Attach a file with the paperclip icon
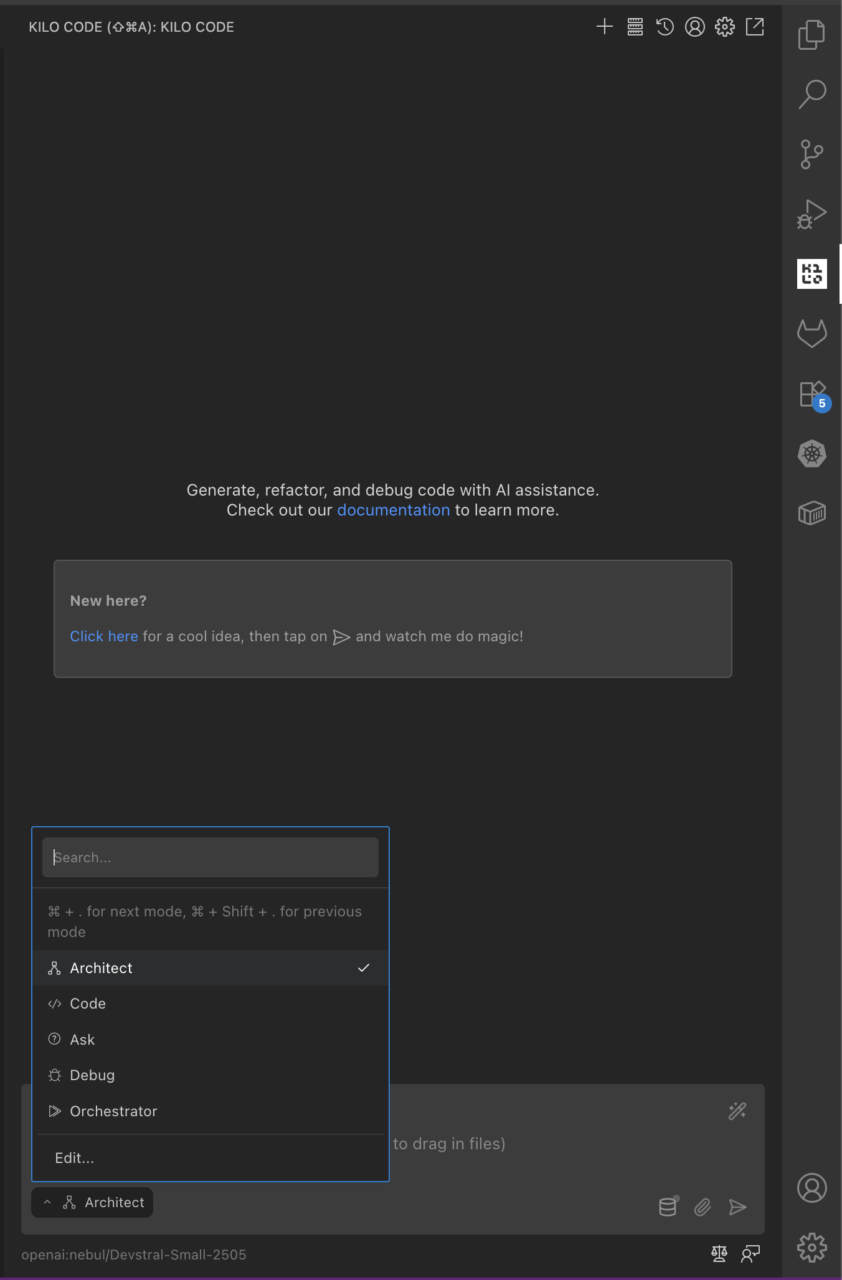The image size is (842, 1280). pos(702,1207)
